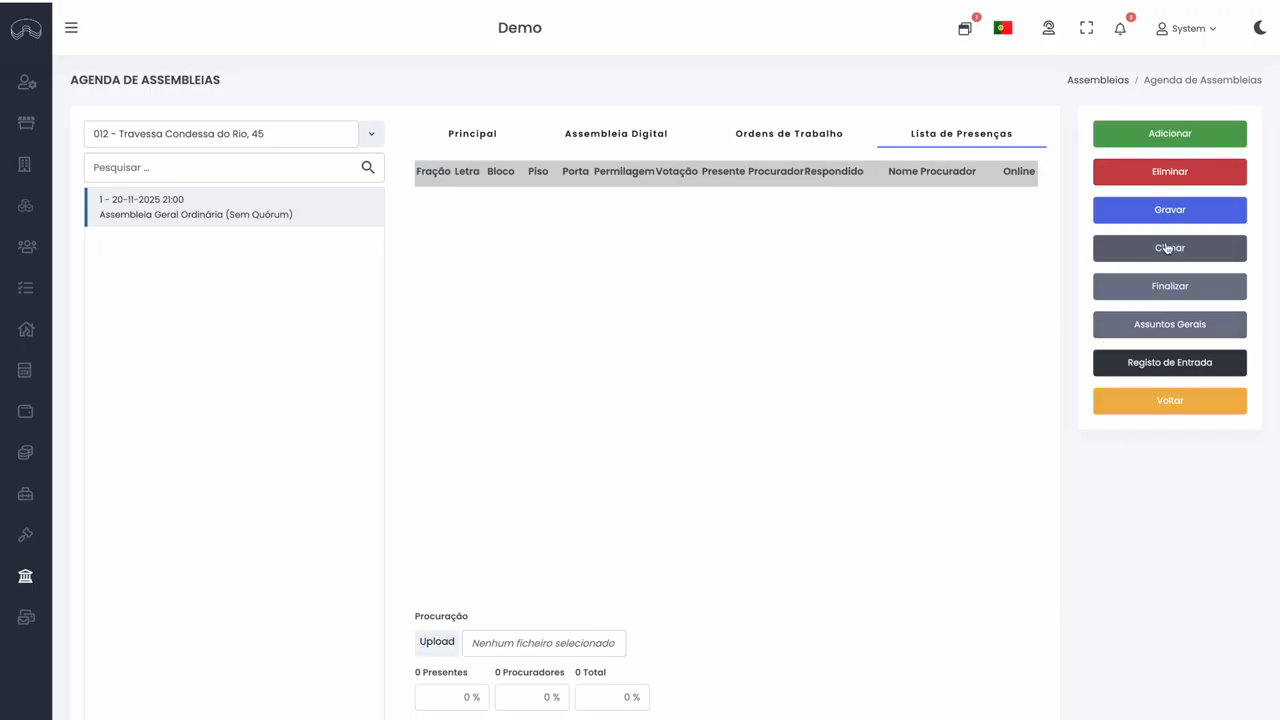Image resolution: width=1280 pixels, height=720 pixels.
Task: Activate fullscreen mode icon
Action: [x=1086, y=28]
